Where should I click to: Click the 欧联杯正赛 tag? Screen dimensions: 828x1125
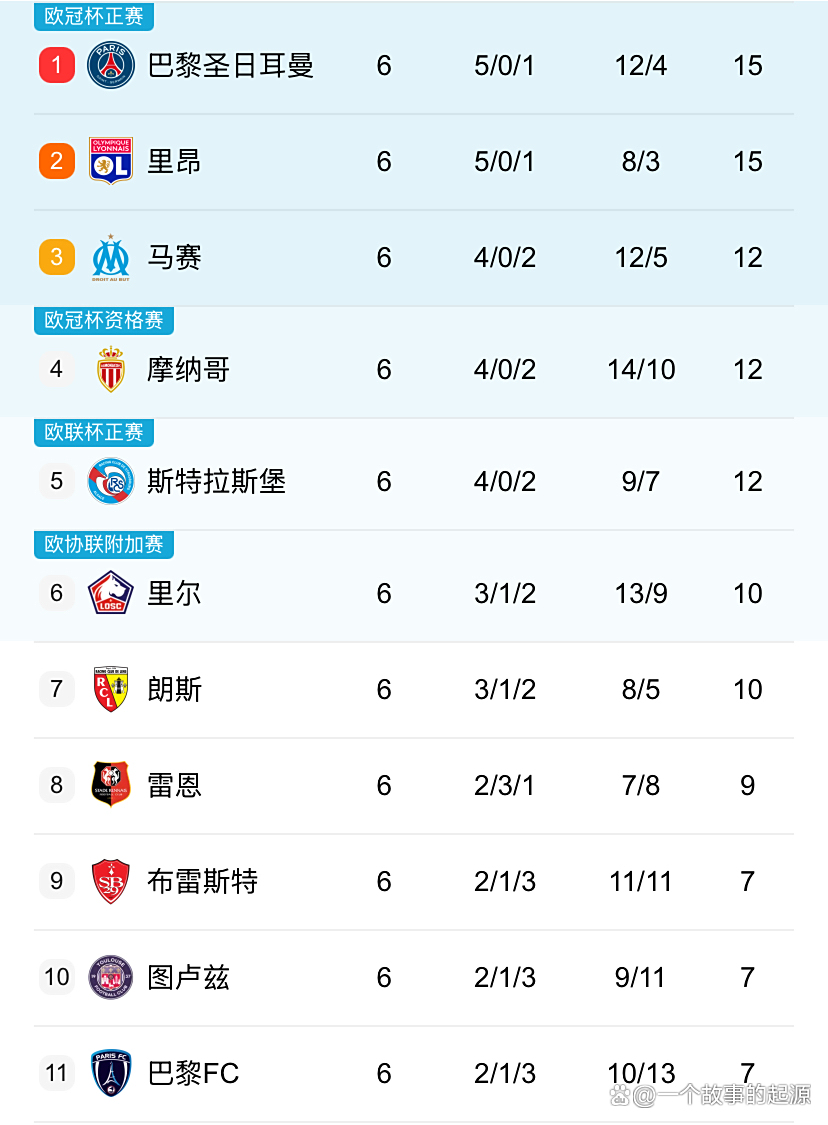[x=94, y=433]
